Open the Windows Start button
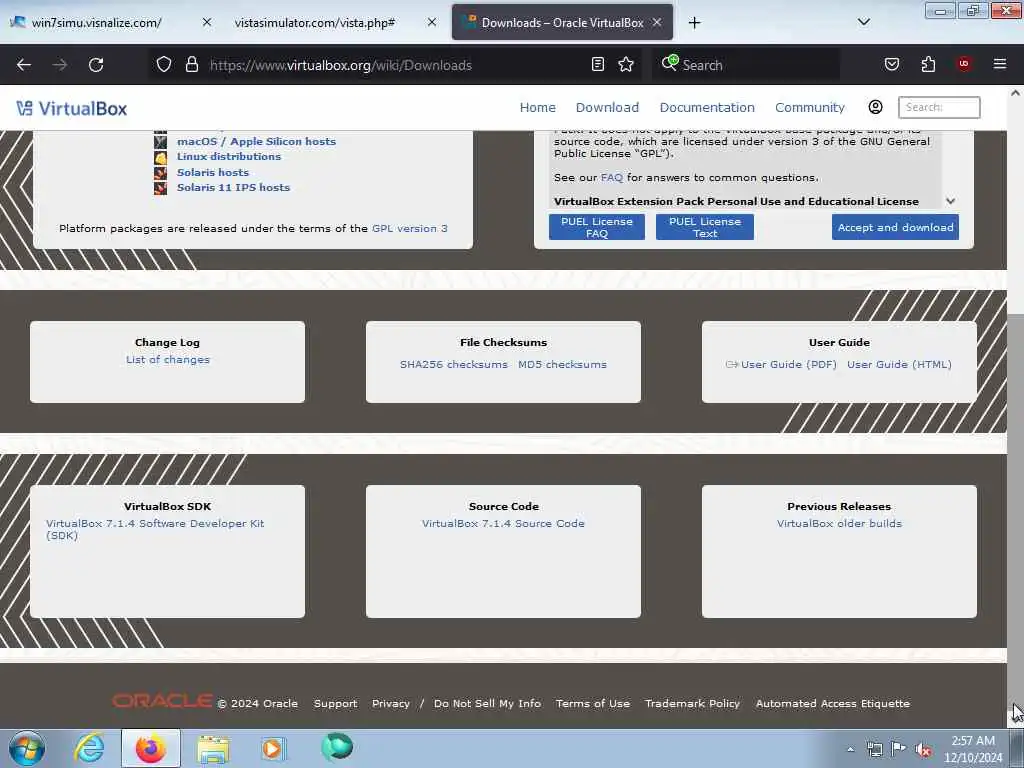 click(x=27, y=748)
